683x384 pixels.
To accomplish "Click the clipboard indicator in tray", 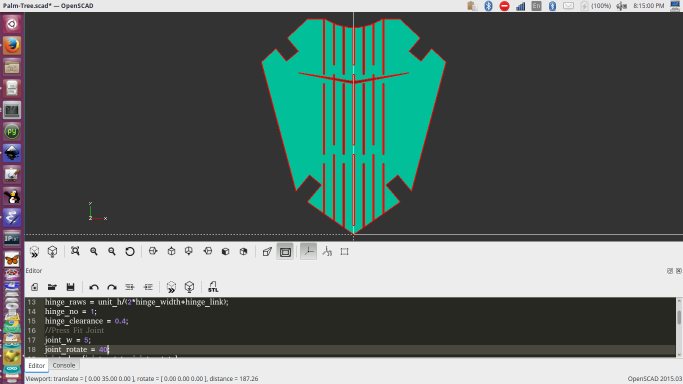I will click(x=472, y=6).
